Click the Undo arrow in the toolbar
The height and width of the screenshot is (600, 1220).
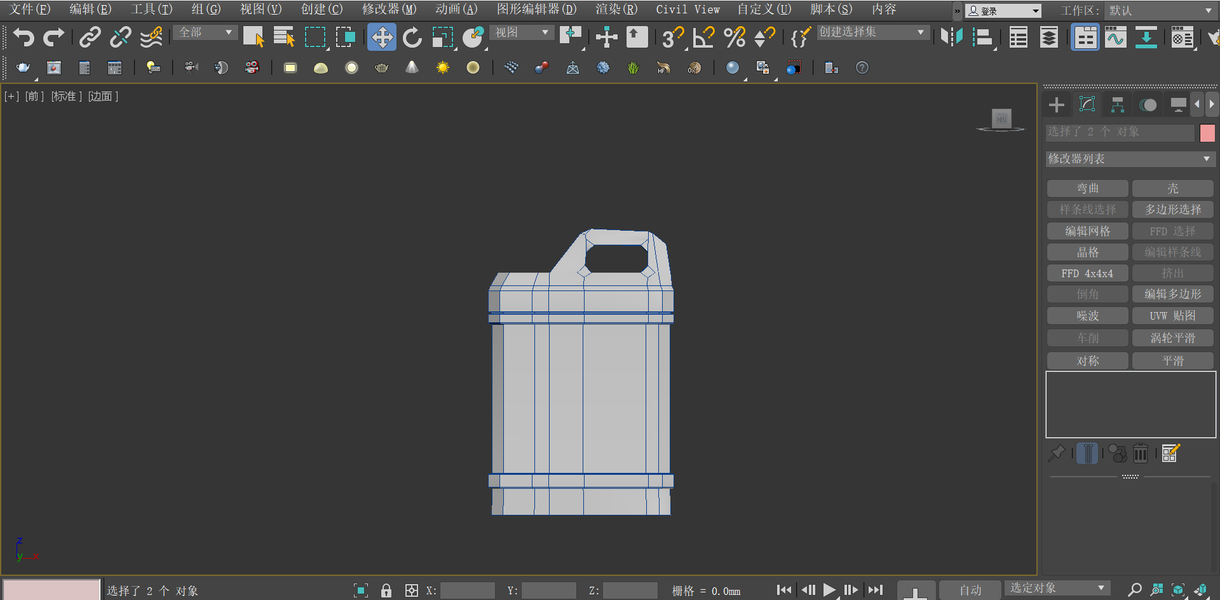tap(23, 38)
